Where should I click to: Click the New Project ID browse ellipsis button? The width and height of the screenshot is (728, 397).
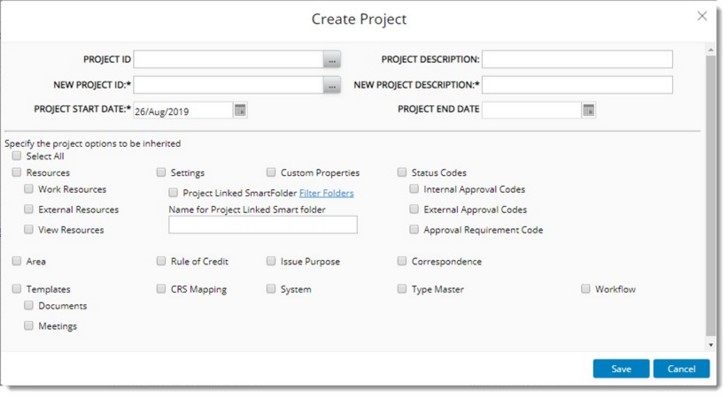332,85
